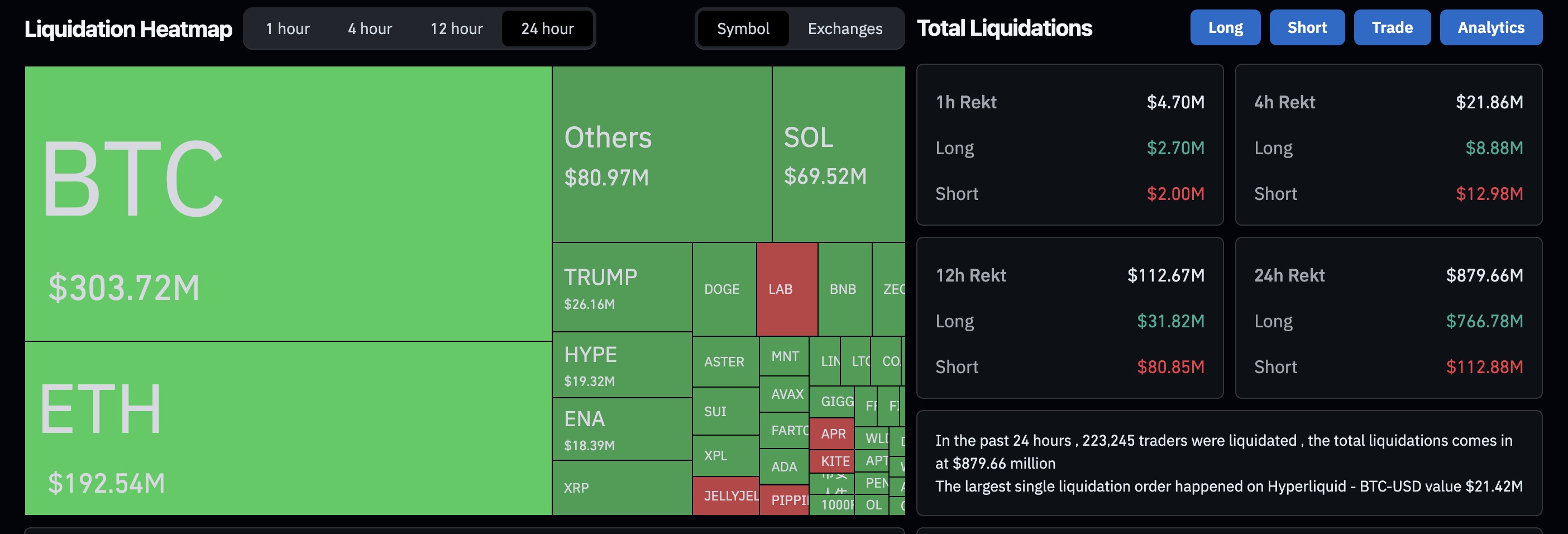Open the Analytics section
Viewport: 1568px width, 534px height.
1491,27
